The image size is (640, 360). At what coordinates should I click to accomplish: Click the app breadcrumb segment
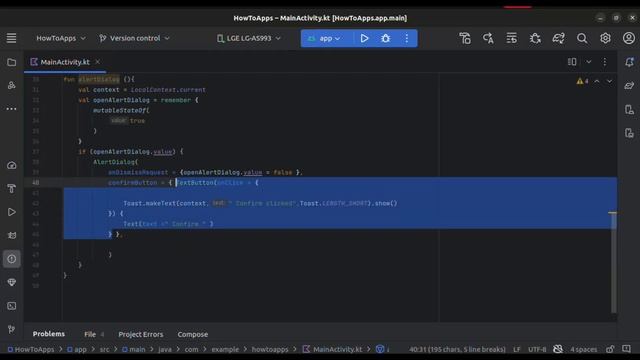77,349
